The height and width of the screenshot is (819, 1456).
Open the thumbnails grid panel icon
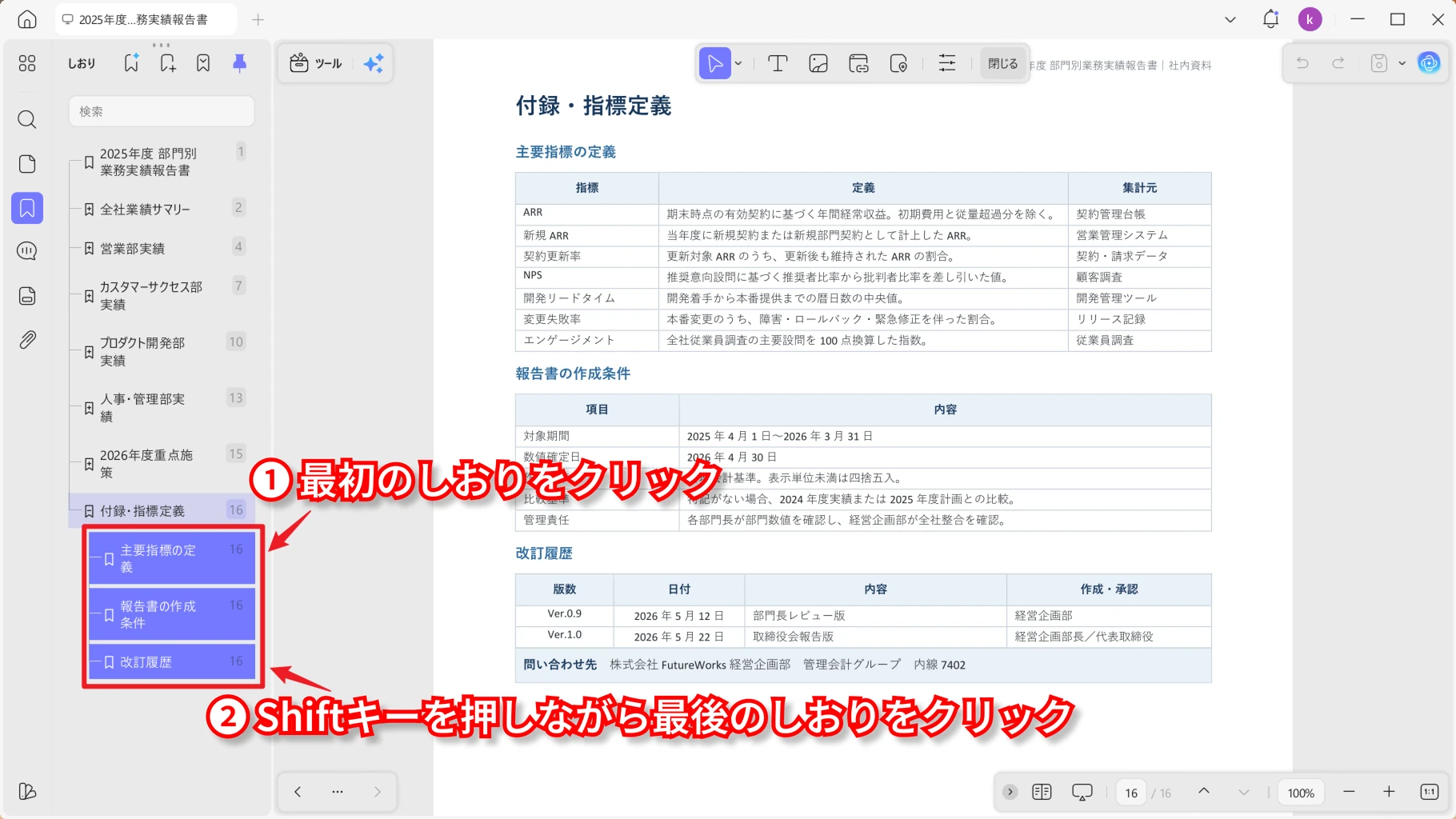coord(27,63)
